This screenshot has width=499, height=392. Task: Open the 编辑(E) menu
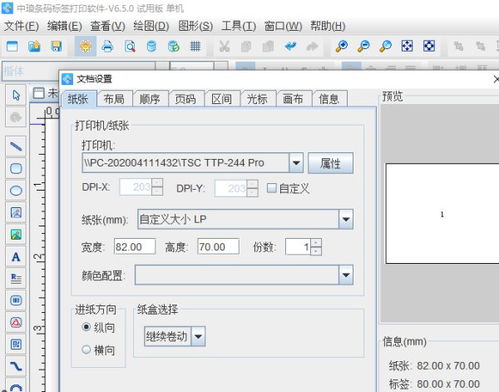64,26
